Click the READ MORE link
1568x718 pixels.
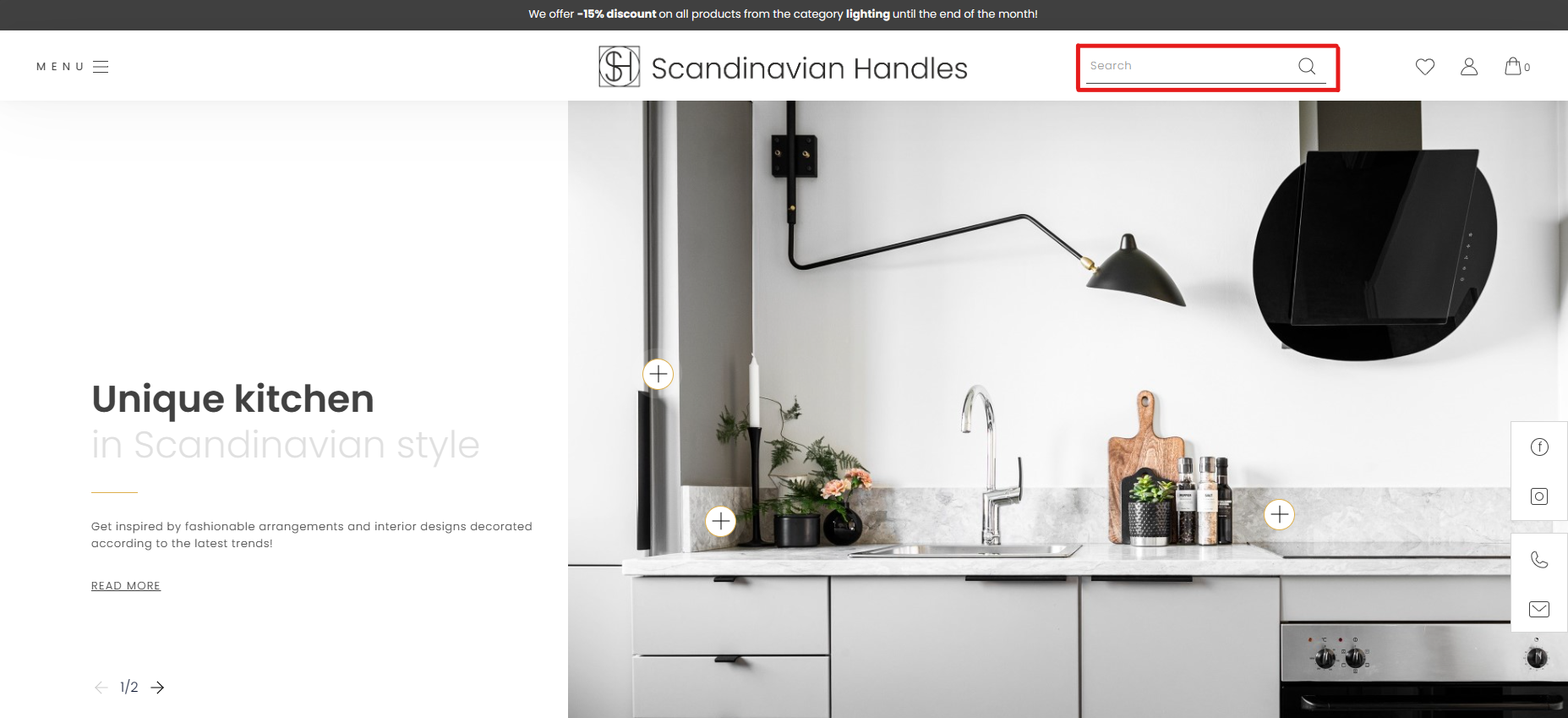(126, 585)
